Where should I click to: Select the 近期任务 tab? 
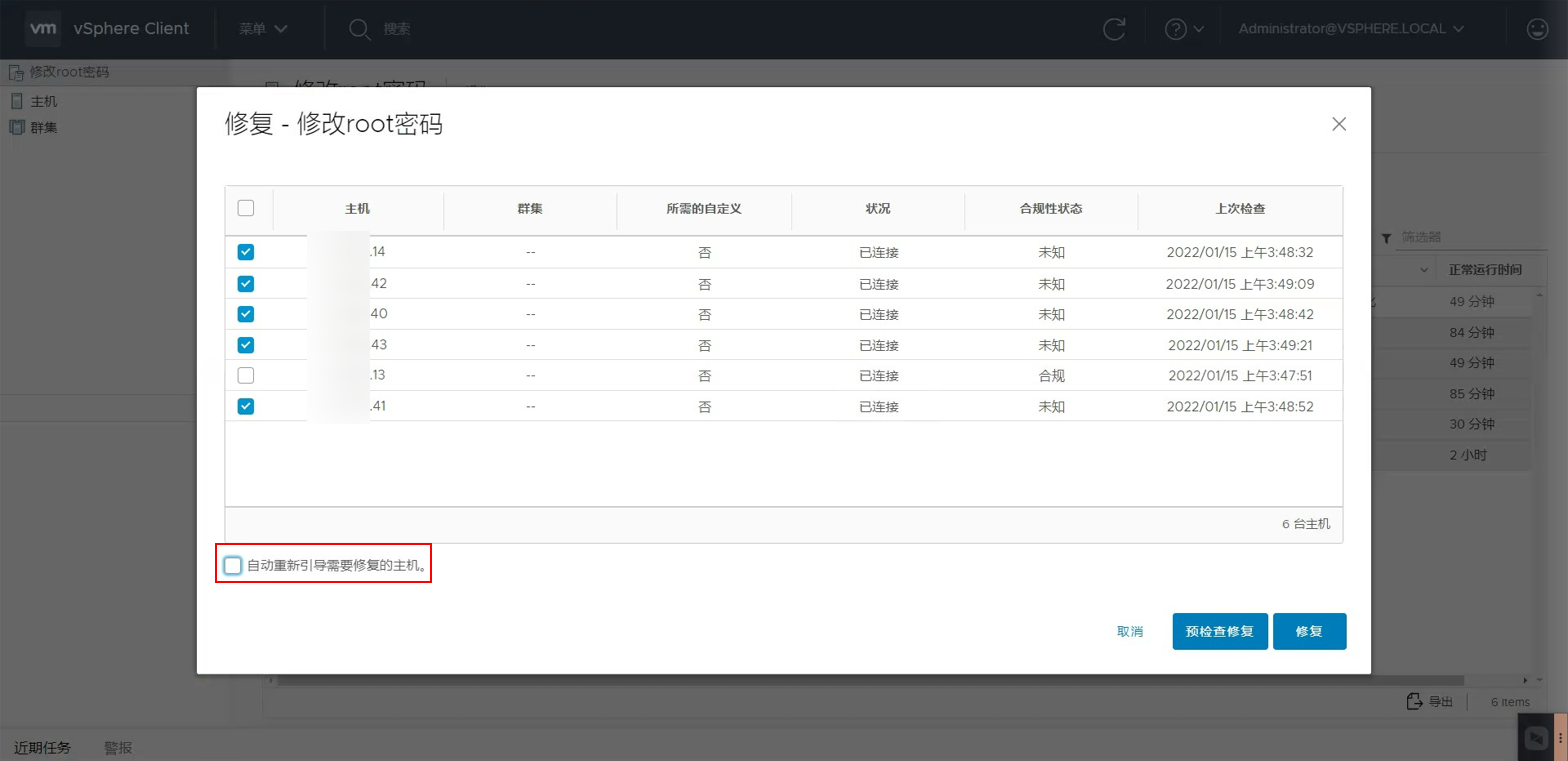click(x=43, y=747)
